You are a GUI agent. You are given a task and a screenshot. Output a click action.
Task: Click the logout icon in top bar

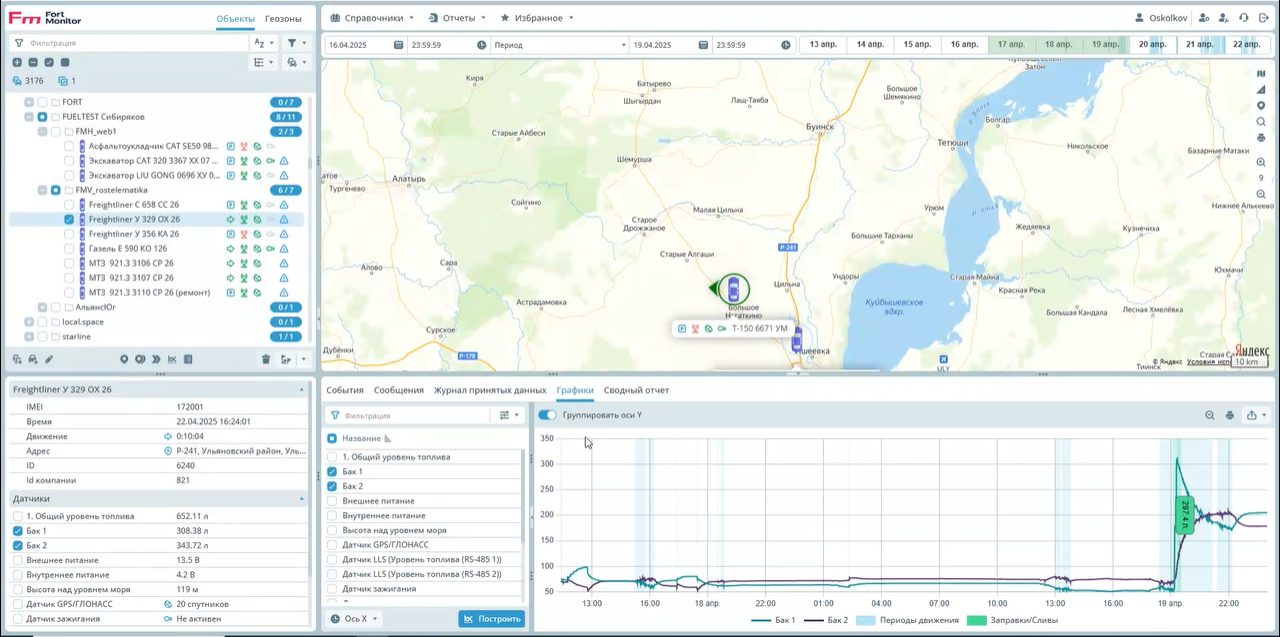[x=1262, y=18]
